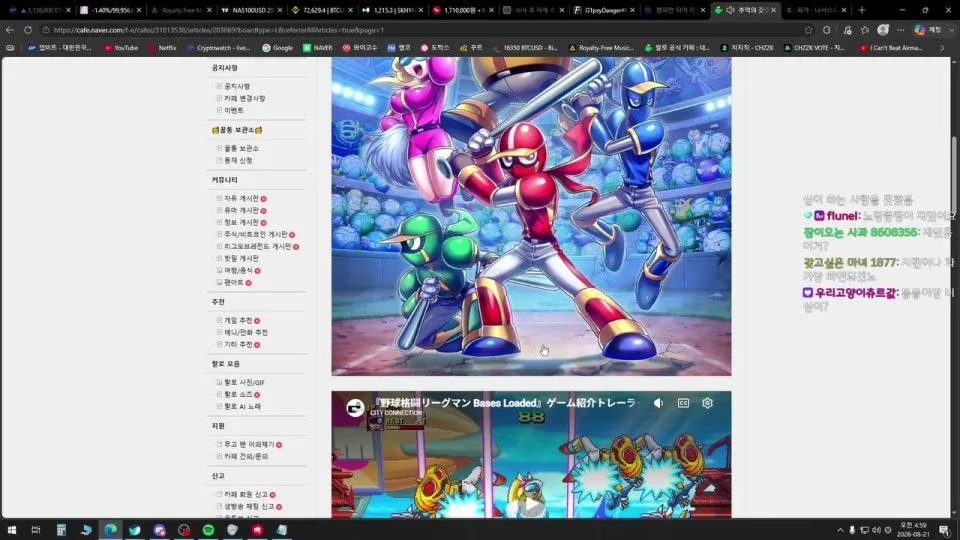The height and width of the screenshot is (540, 960).
Task: Click the page vertical scrollbar thumb
Action: click(x=954, y=178)
